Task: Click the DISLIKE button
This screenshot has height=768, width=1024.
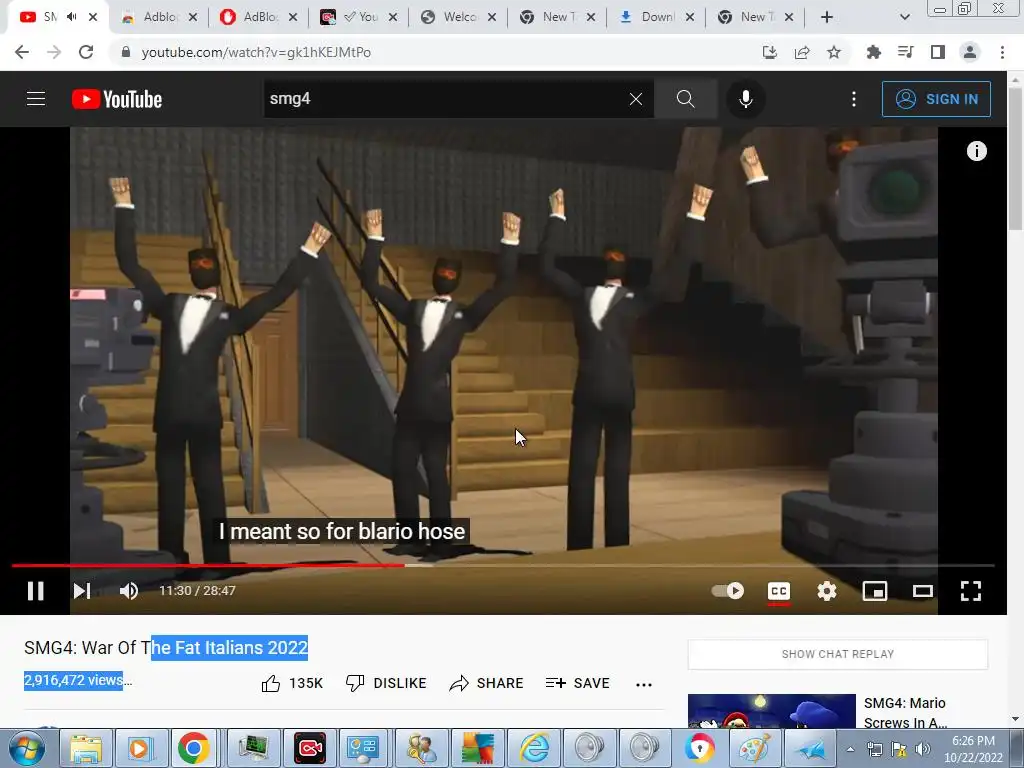Action: pyautogui.click(x=386, y=683)
